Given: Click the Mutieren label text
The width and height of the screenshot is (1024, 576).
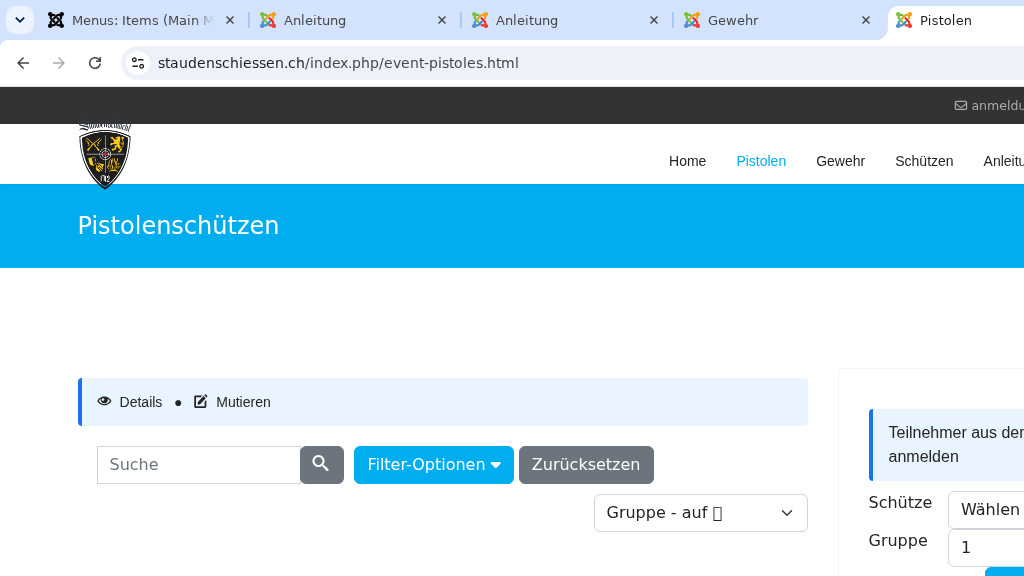Looking at the screenshot, I should tap(243, 402).
